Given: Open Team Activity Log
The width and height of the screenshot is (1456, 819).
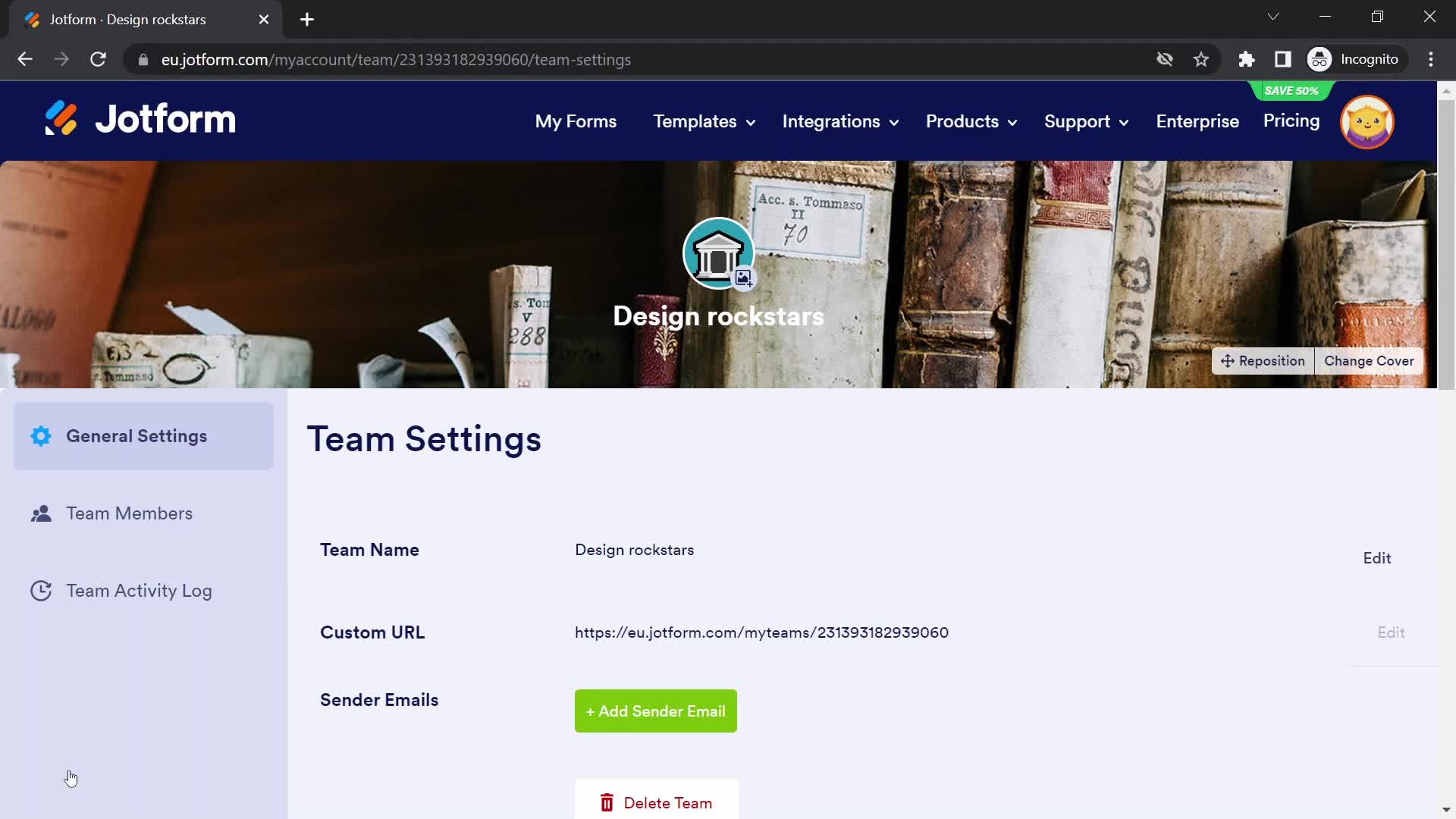Looking at the screenshot, I should 139,591.
